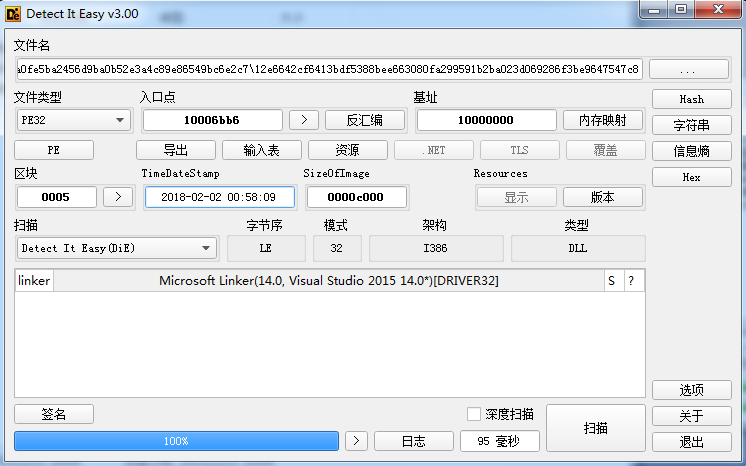This screenshot has height=466, width=746.
Task: Click the PE header button
Action: click(54, 150)
